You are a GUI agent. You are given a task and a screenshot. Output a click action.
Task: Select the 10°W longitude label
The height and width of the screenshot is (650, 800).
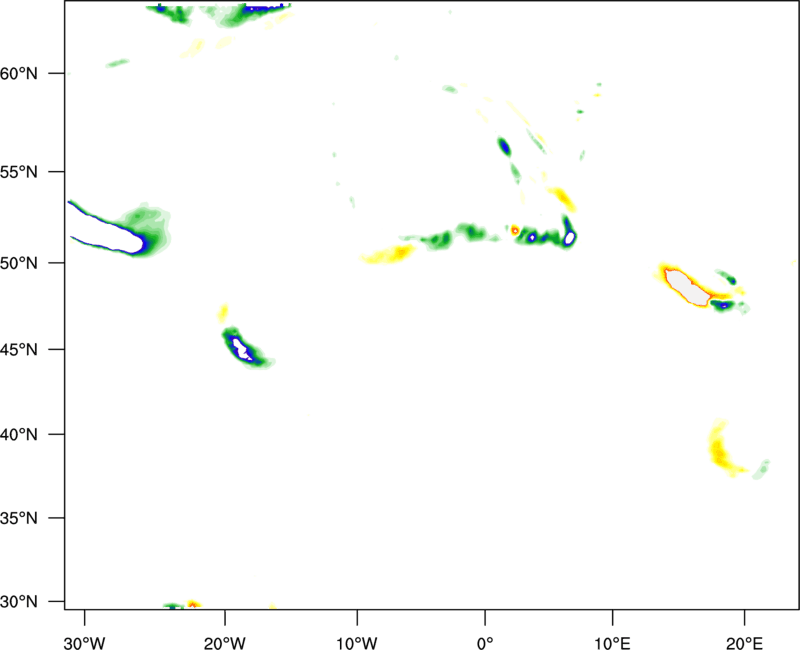[357, 643]
